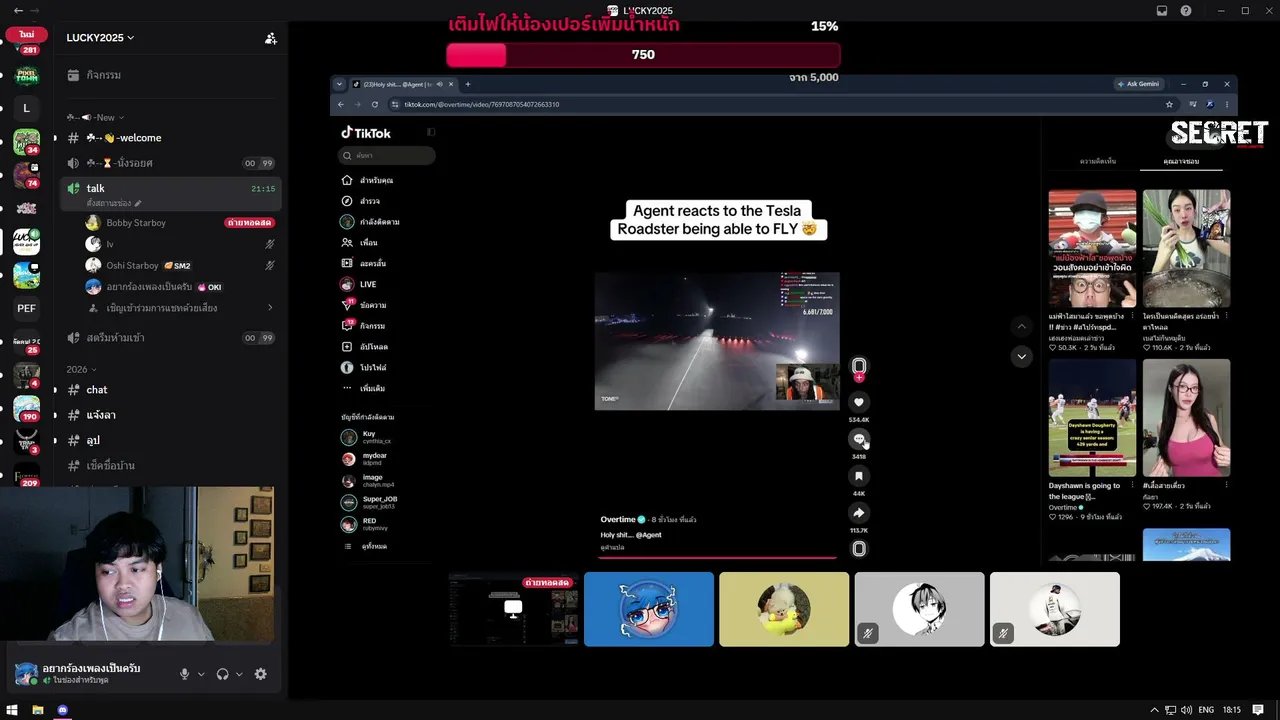Viewport: 1280px width, 720px height.
Task: Click the Ask Gemini button in the browser
Action: pos(1141,84)
